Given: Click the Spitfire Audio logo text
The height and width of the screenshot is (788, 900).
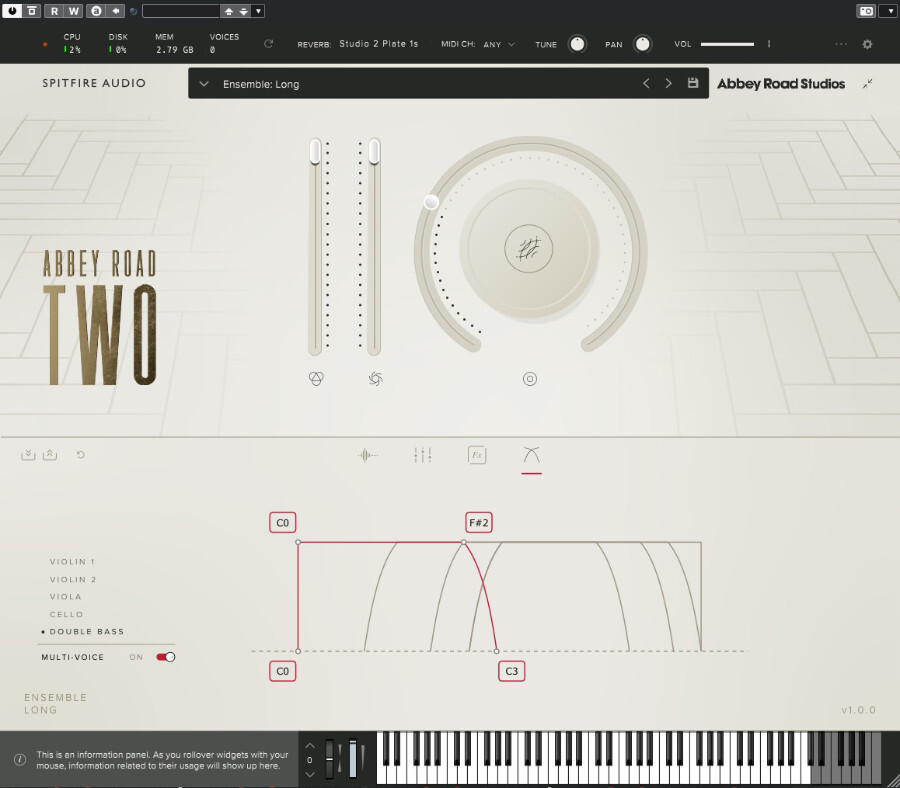Looking at the screenshot, I should [x=94, y=83].
